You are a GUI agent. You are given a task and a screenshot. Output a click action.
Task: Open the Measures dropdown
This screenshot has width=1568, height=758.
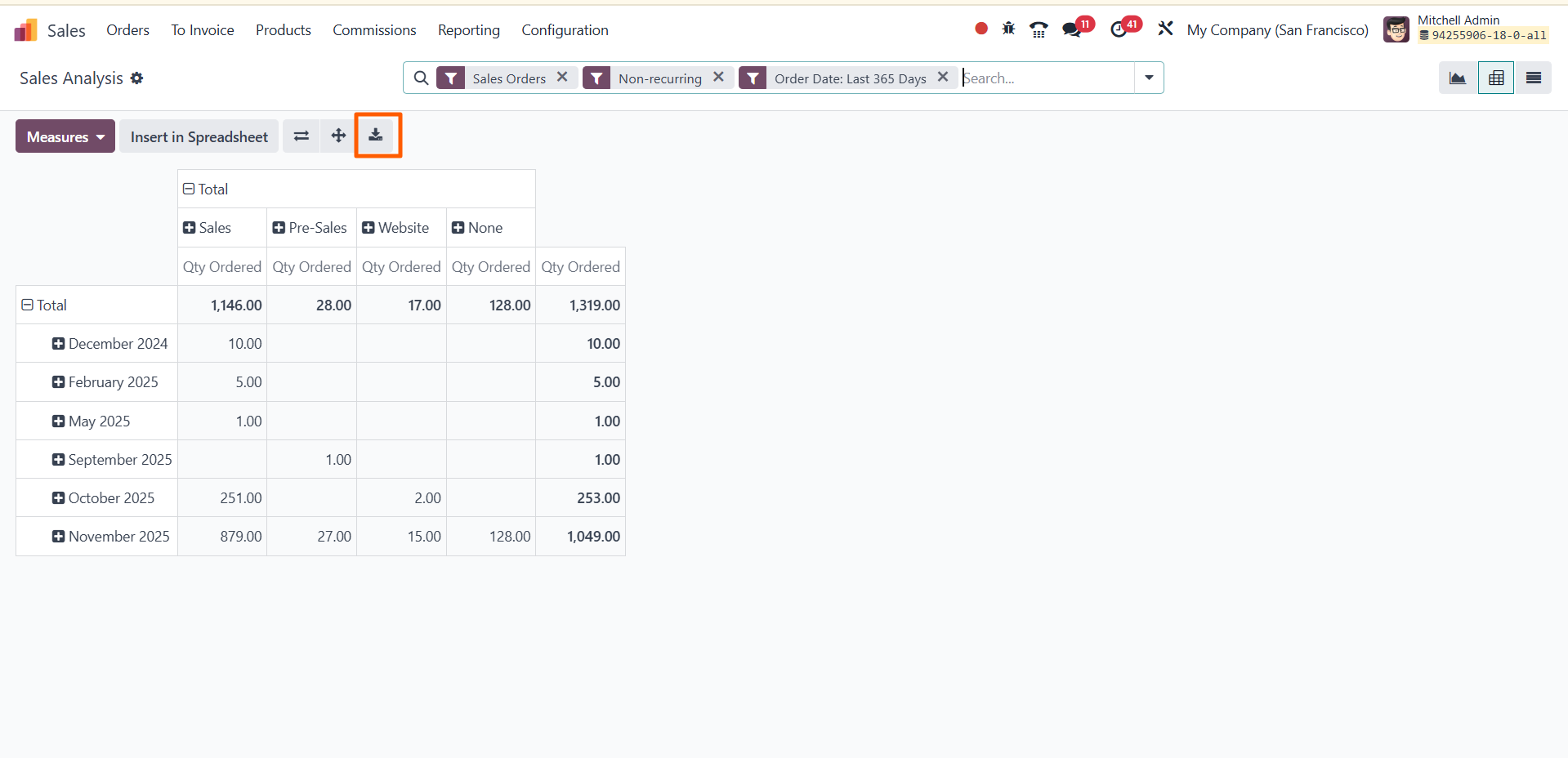65,136
